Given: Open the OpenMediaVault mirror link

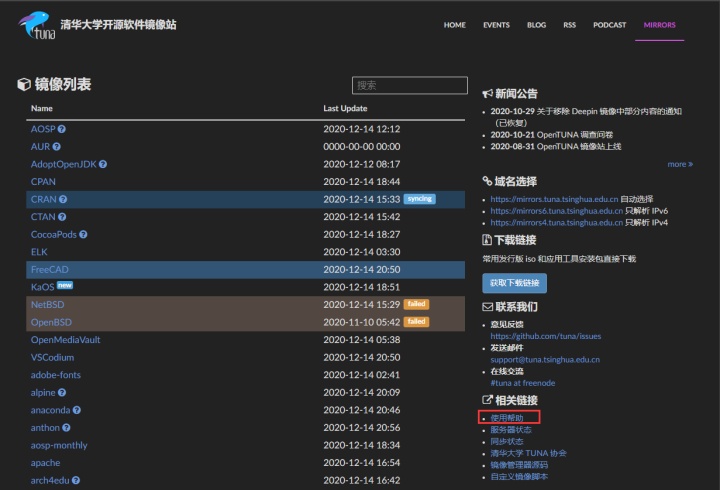Looking at the screenshot, I should pos(66,340).
